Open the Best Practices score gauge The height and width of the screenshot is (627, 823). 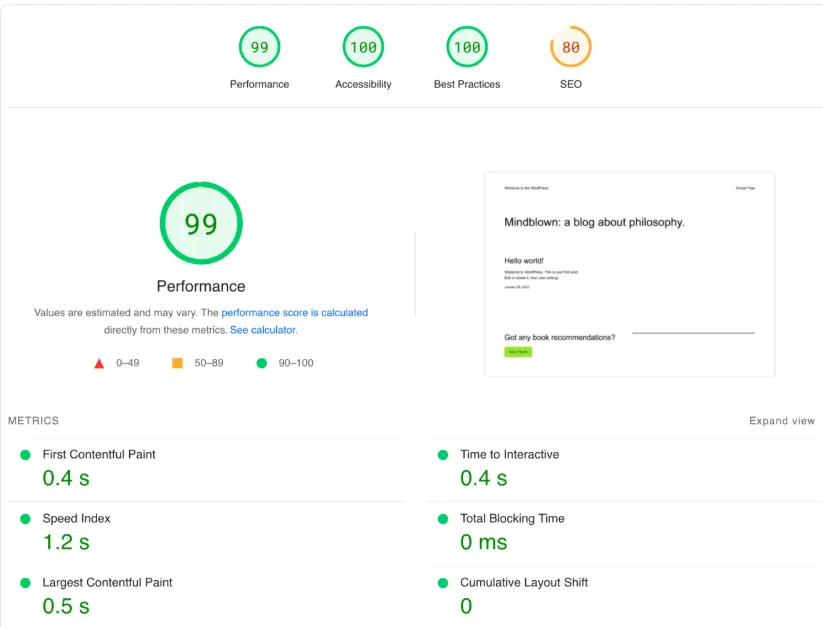[x=467, y=47]
